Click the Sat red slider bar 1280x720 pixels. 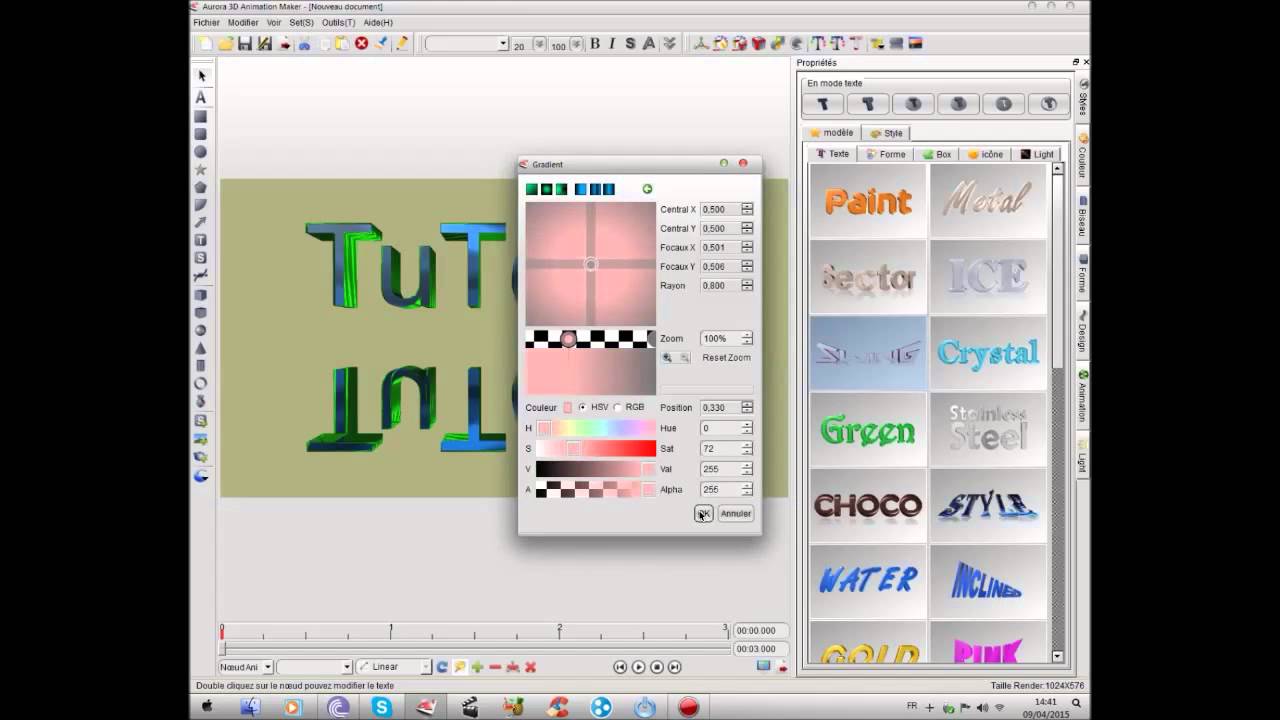pyautogui.click(x=596, y=449)
